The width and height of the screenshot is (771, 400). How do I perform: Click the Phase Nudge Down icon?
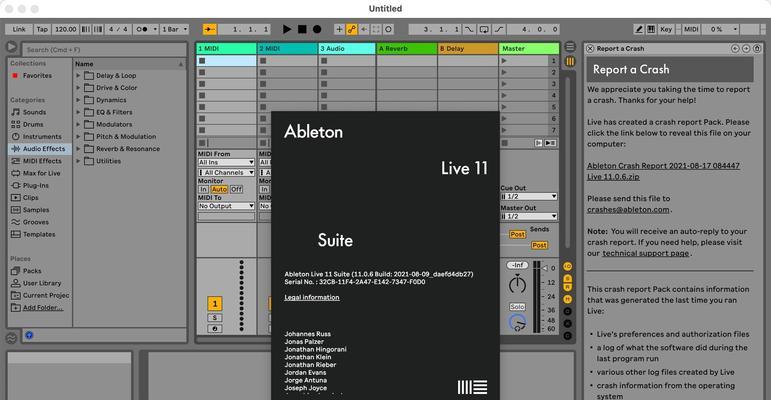click(86, 30)
